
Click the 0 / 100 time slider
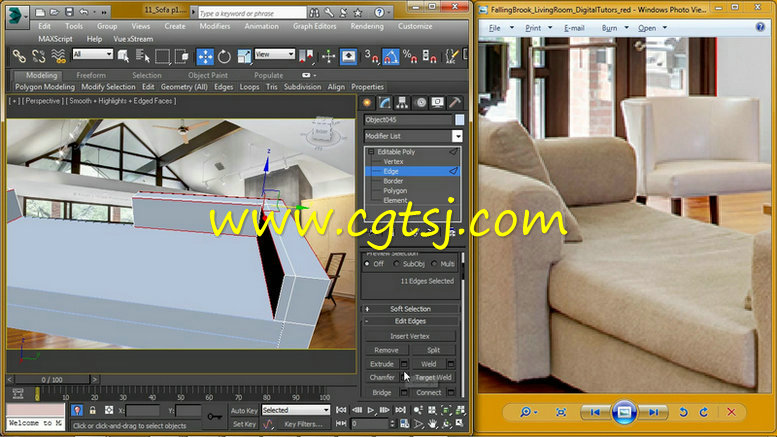[52, 380]
